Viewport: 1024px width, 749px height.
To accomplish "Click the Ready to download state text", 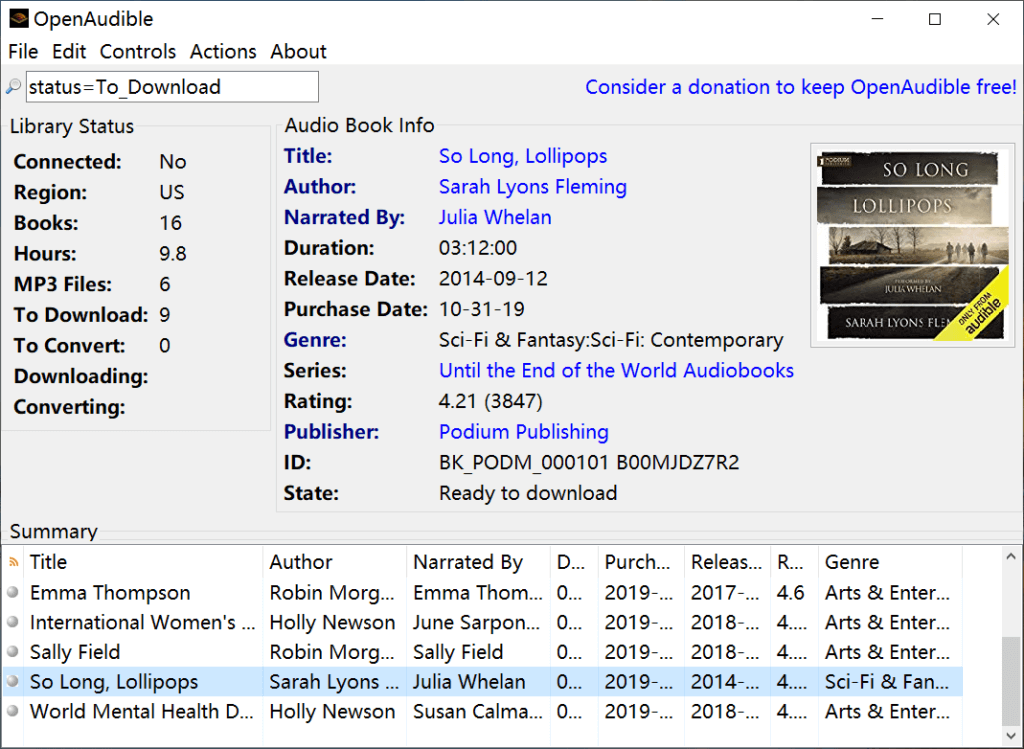I will tap(528, 493).
